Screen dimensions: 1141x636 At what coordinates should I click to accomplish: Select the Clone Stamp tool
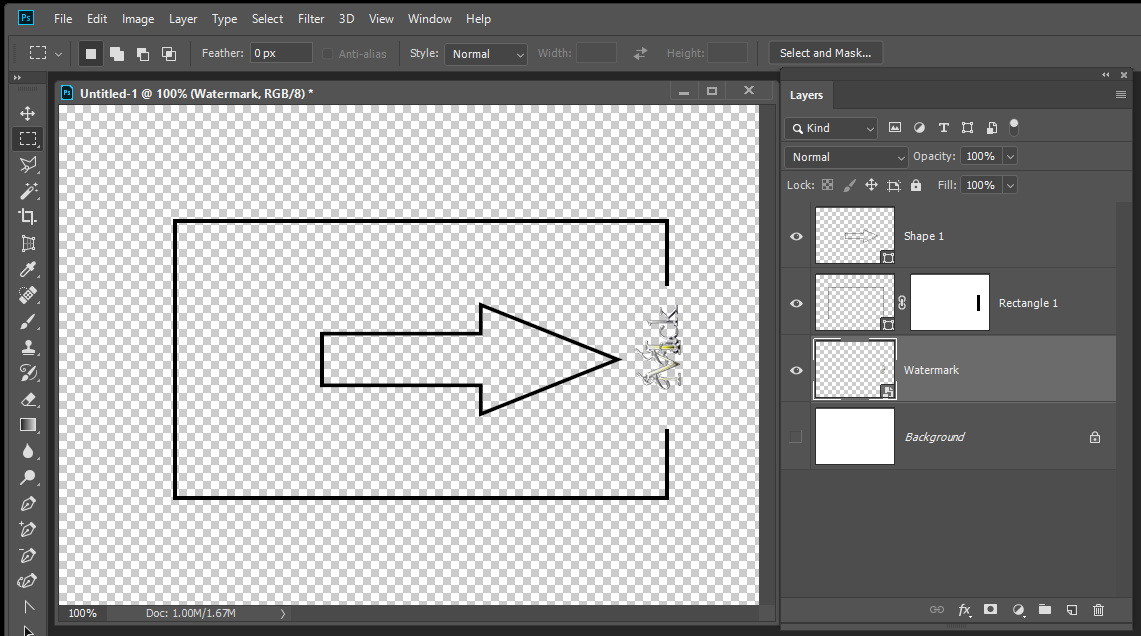[x=28, y=347]
